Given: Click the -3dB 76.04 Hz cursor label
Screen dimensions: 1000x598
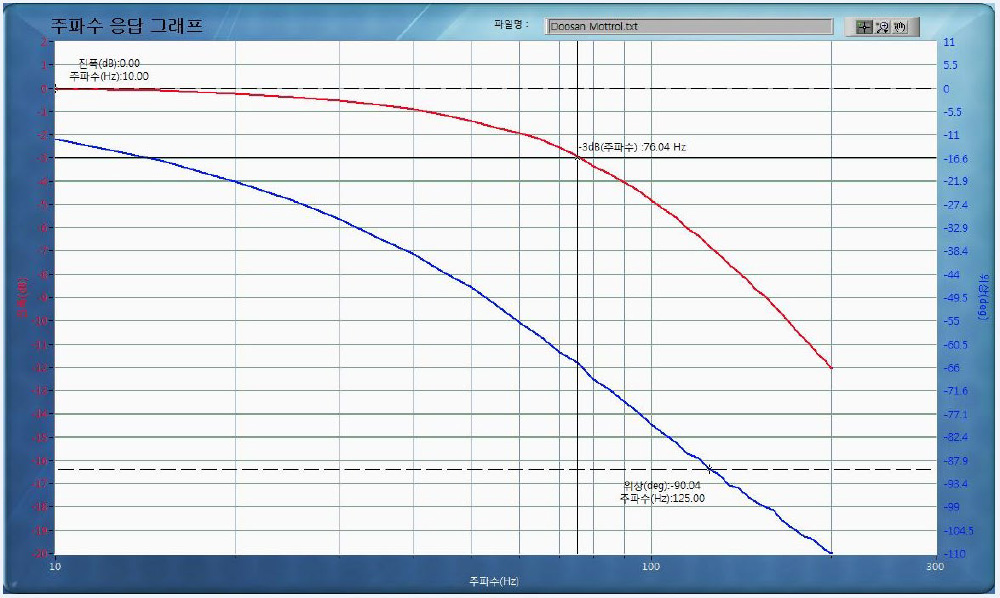Looking at the screenshot, I should click(632, 147).
